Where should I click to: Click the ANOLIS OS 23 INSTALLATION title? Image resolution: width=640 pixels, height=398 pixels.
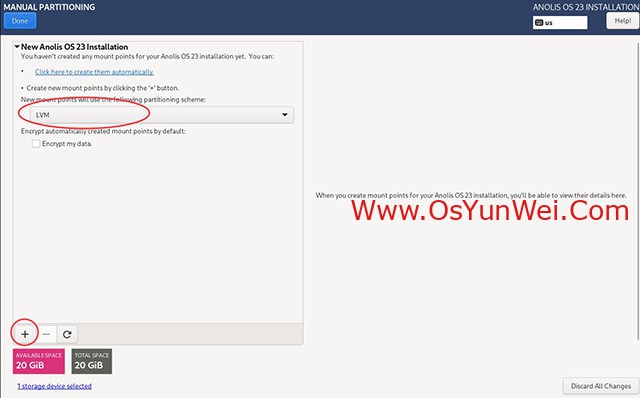click(586, 7)
